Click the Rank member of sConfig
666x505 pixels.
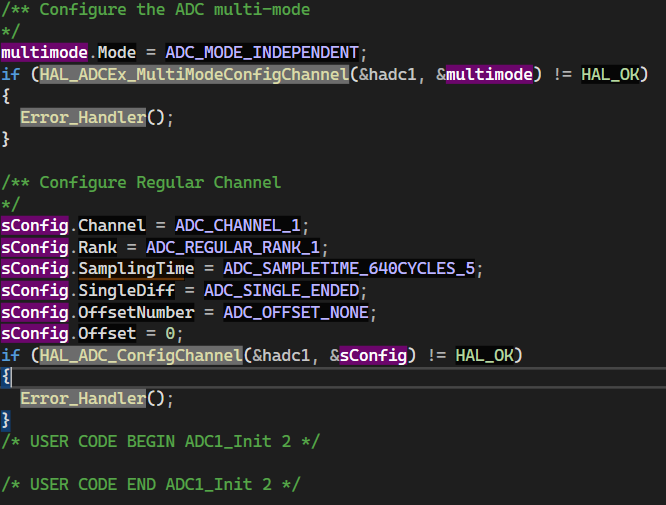coord(97,247)
